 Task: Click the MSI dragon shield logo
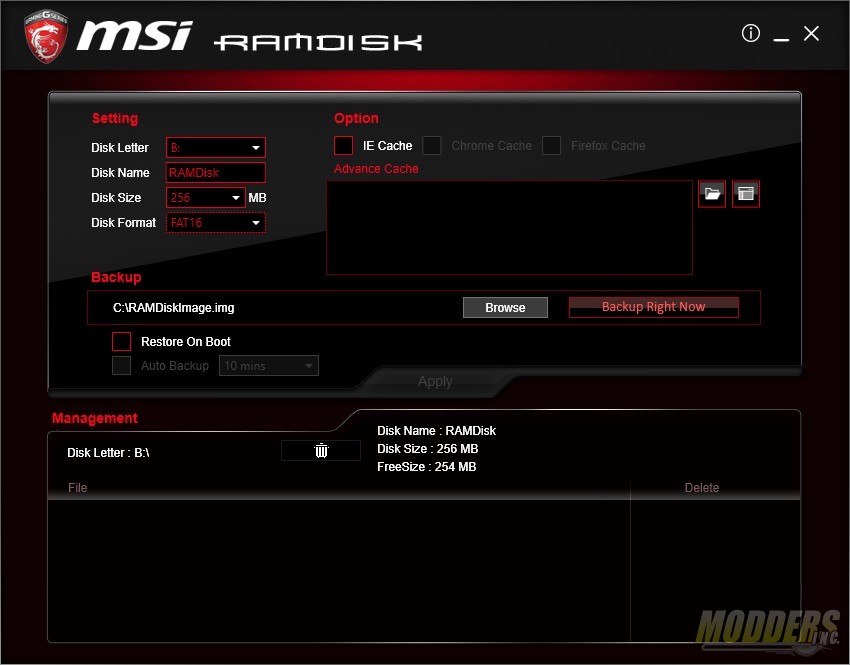46,36
